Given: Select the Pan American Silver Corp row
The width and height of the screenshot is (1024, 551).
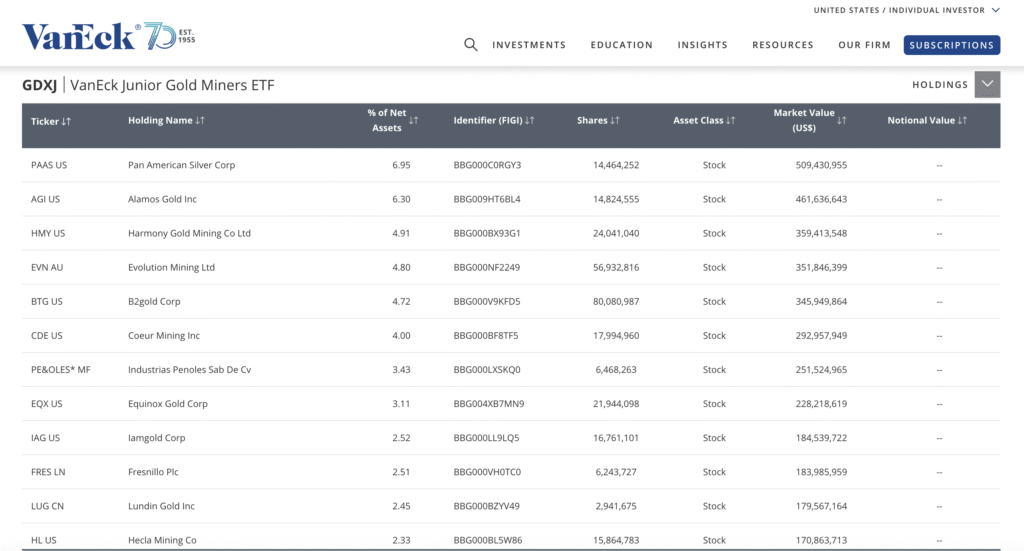Looking at the screenshot, I should (x=181, y=165).
